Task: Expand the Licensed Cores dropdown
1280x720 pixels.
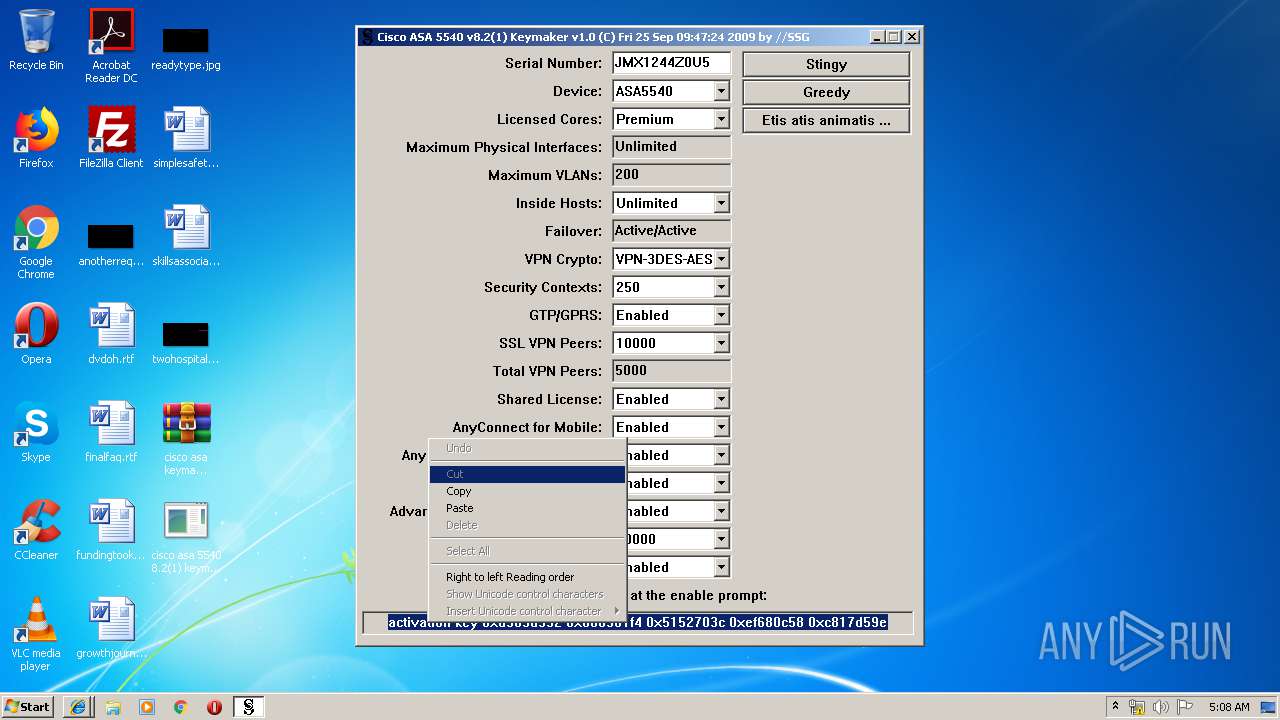Action: tap(722, 119)
